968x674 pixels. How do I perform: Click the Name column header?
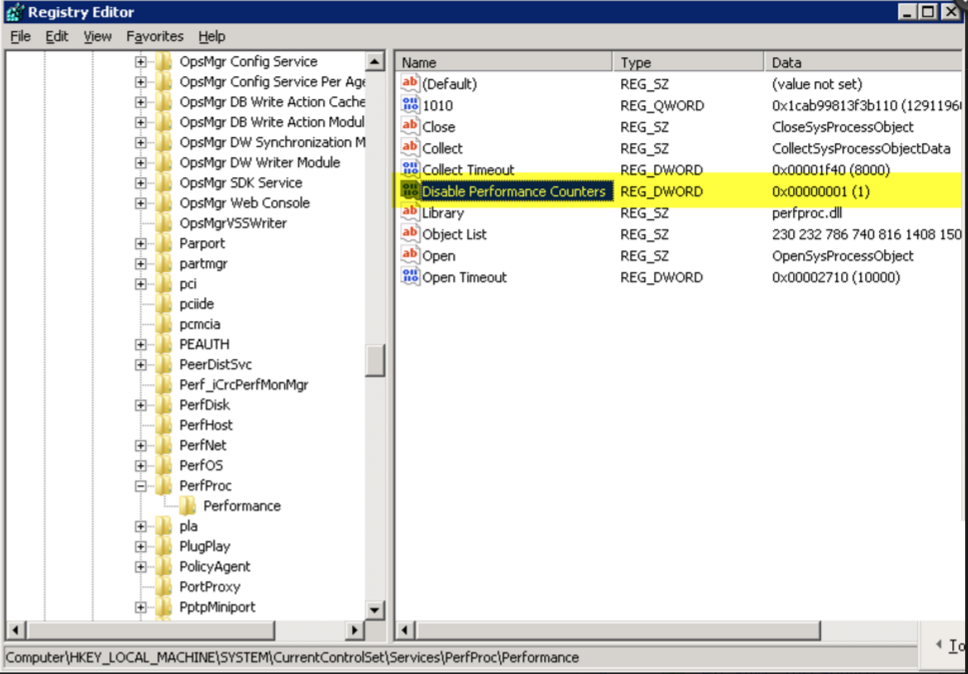click(503, 62)
